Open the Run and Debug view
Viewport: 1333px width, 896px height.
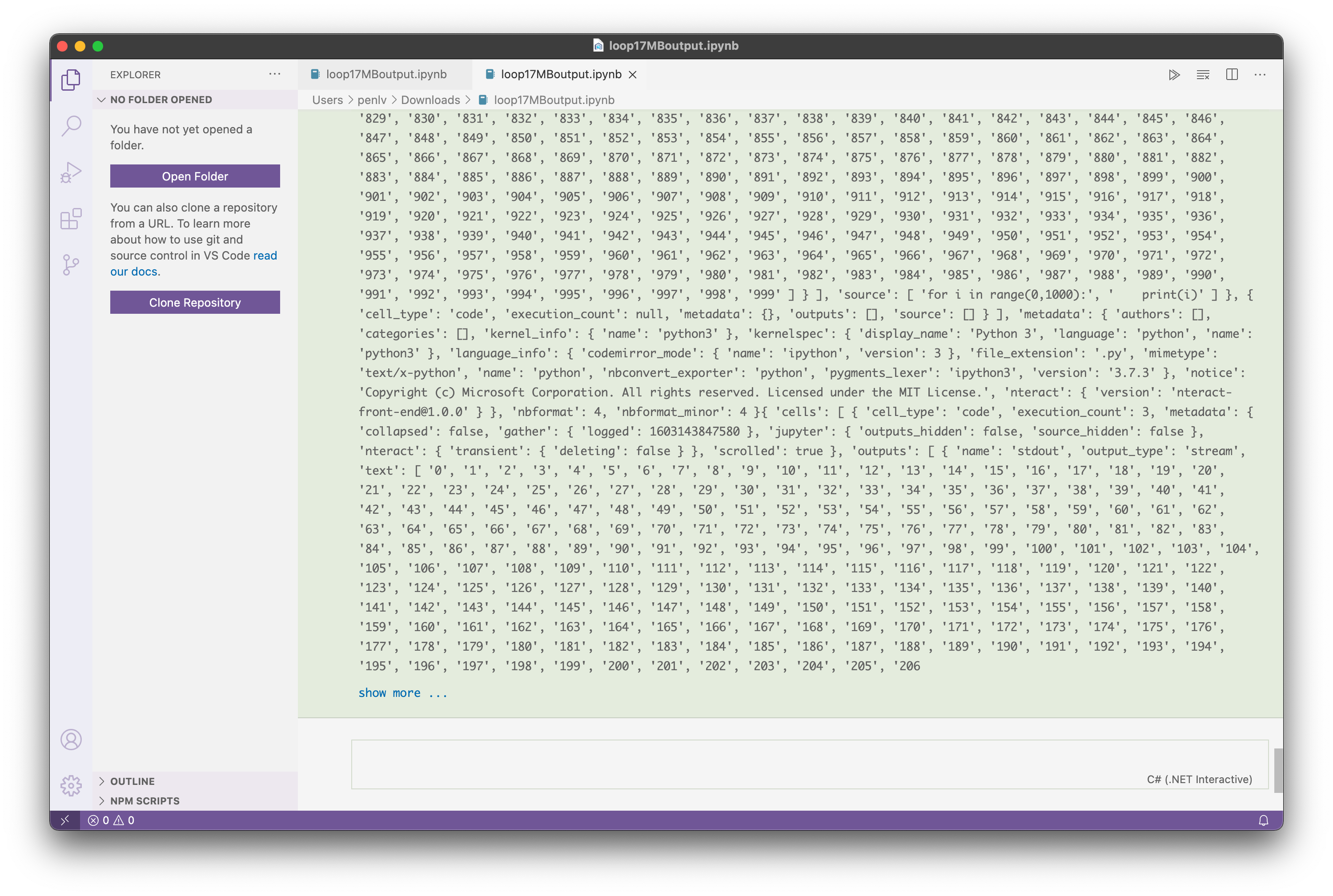pos(71,171)
